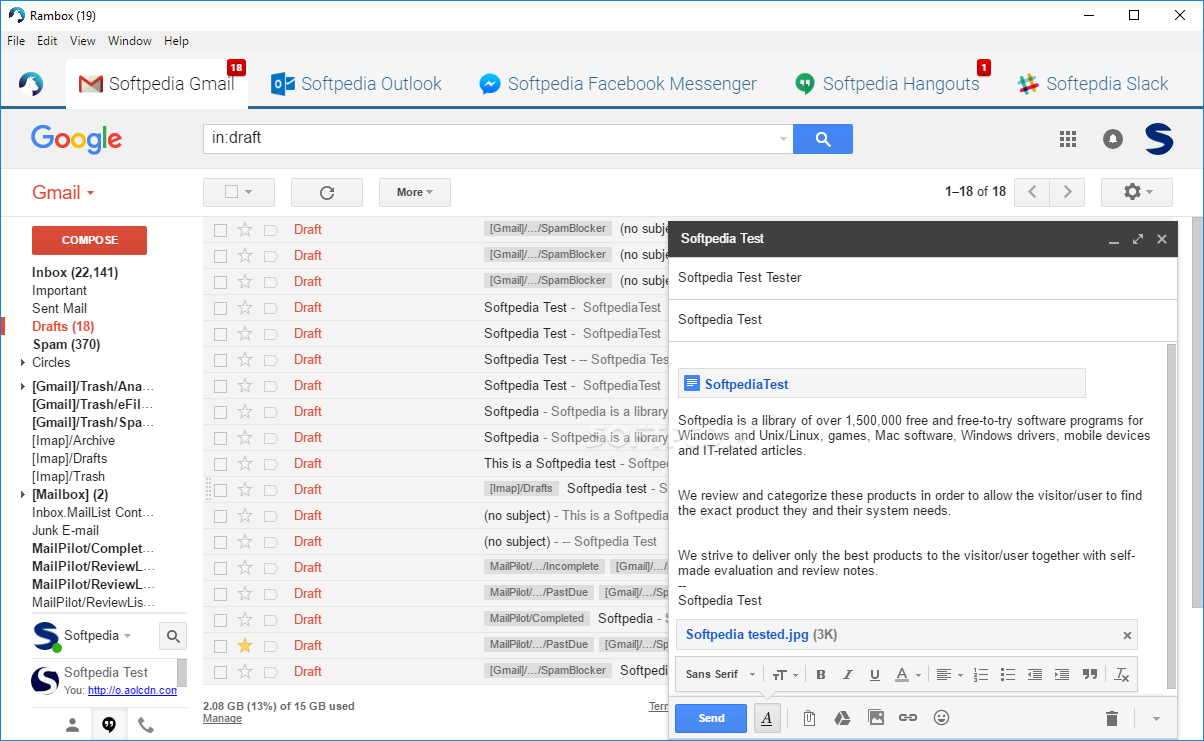Viewport: 1204px width, 741px height.
Task: Tick checkbox of the last draft row
Action: (x=220, y=672)
